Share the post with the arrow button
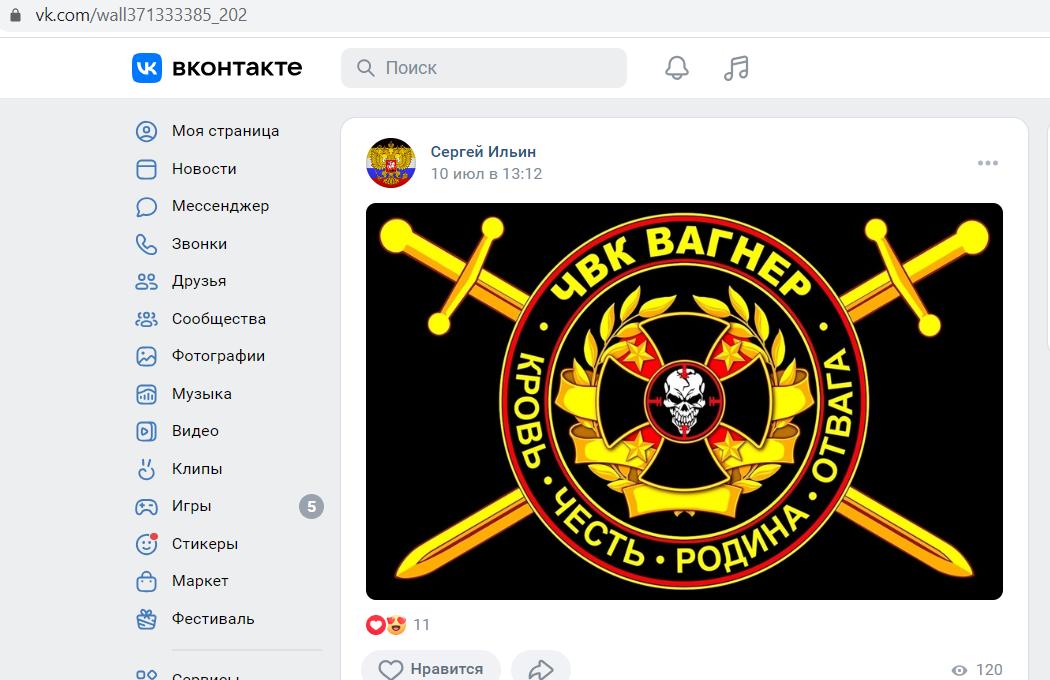This screenshot has width=1050, height=680. click(x=540, y=668)
